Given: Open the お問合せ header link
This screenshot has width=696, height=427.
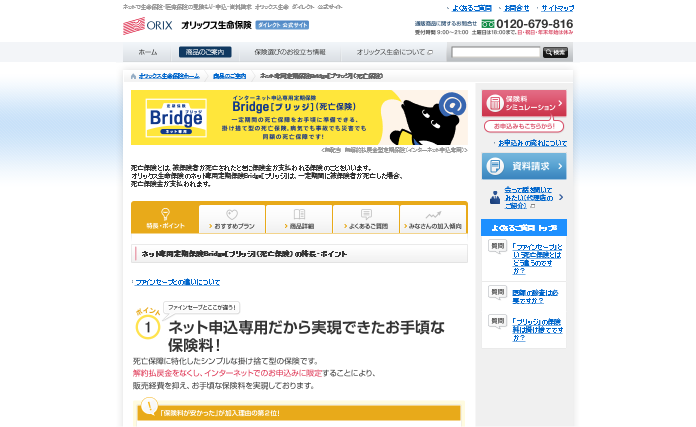Looking at the screenshot, I should pos(517,8).
